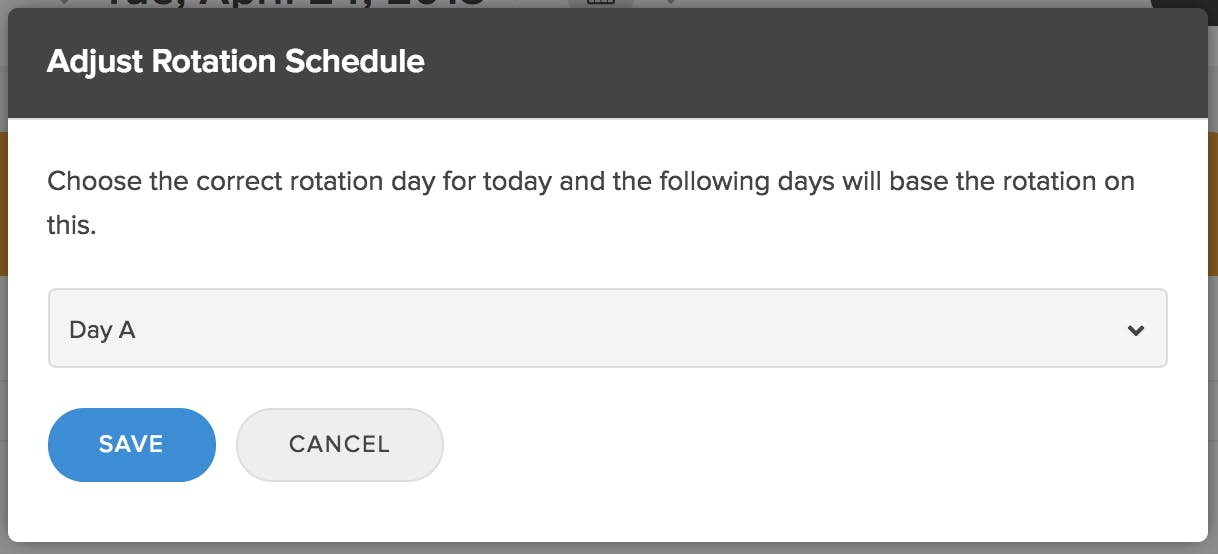The width and height of the screenshot is (1218, 554).
Task: Click the Adjust Rotation Schedule dialog title
Action: [x=236, y=61]
